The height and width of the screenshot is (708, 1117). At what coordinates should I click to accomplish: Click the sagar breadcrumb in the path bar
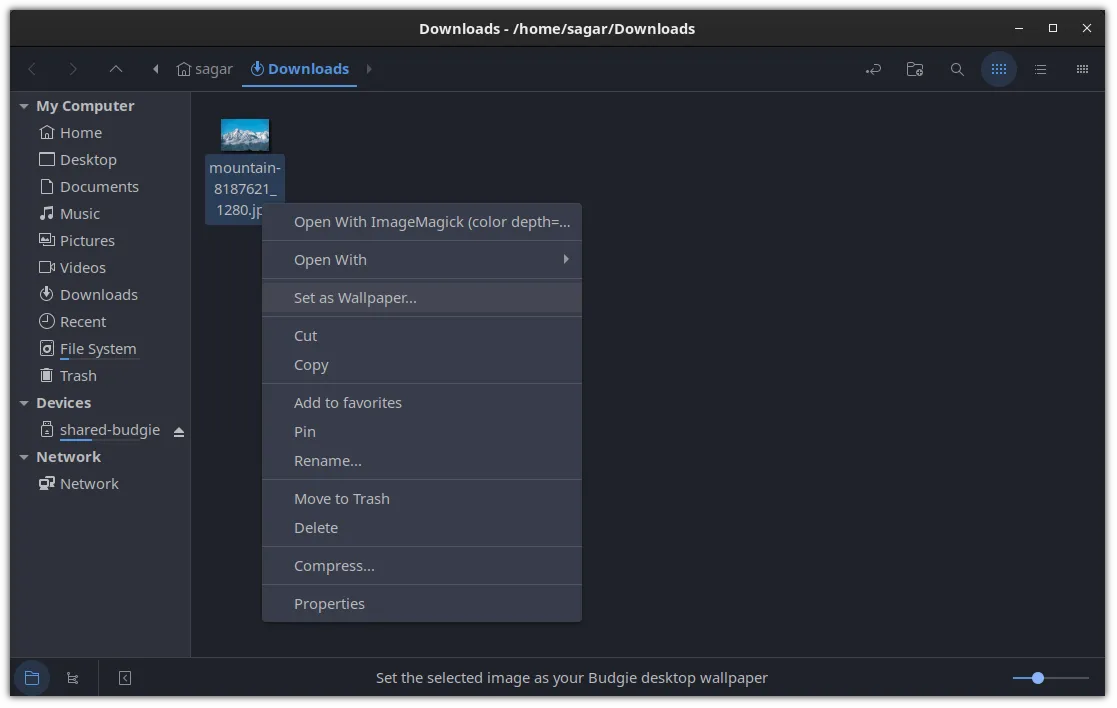point(204,69)
